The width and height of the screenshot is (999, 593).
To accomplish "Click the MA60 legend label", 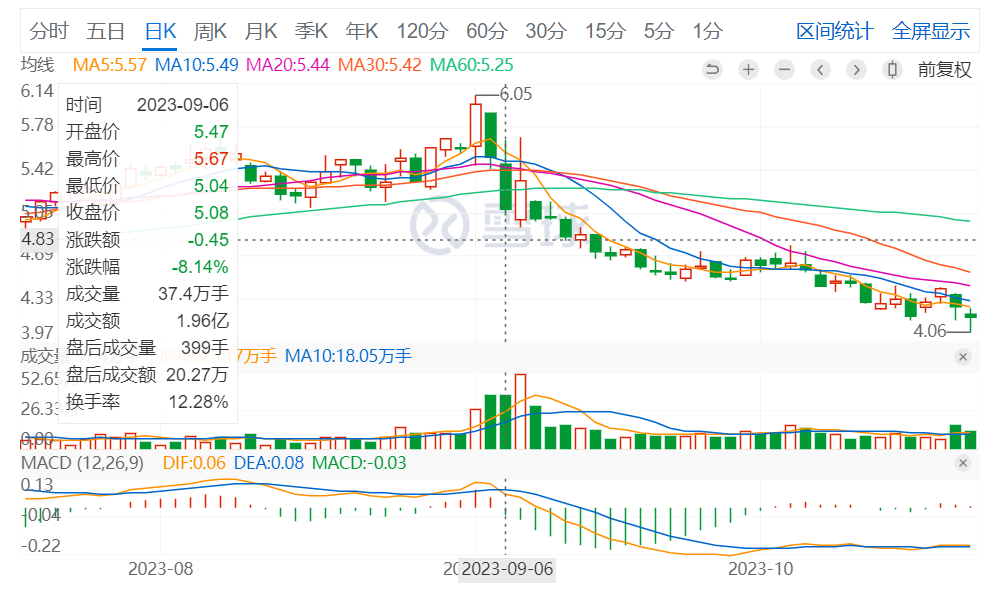I will pyautogui.click(x=471, y=66).
